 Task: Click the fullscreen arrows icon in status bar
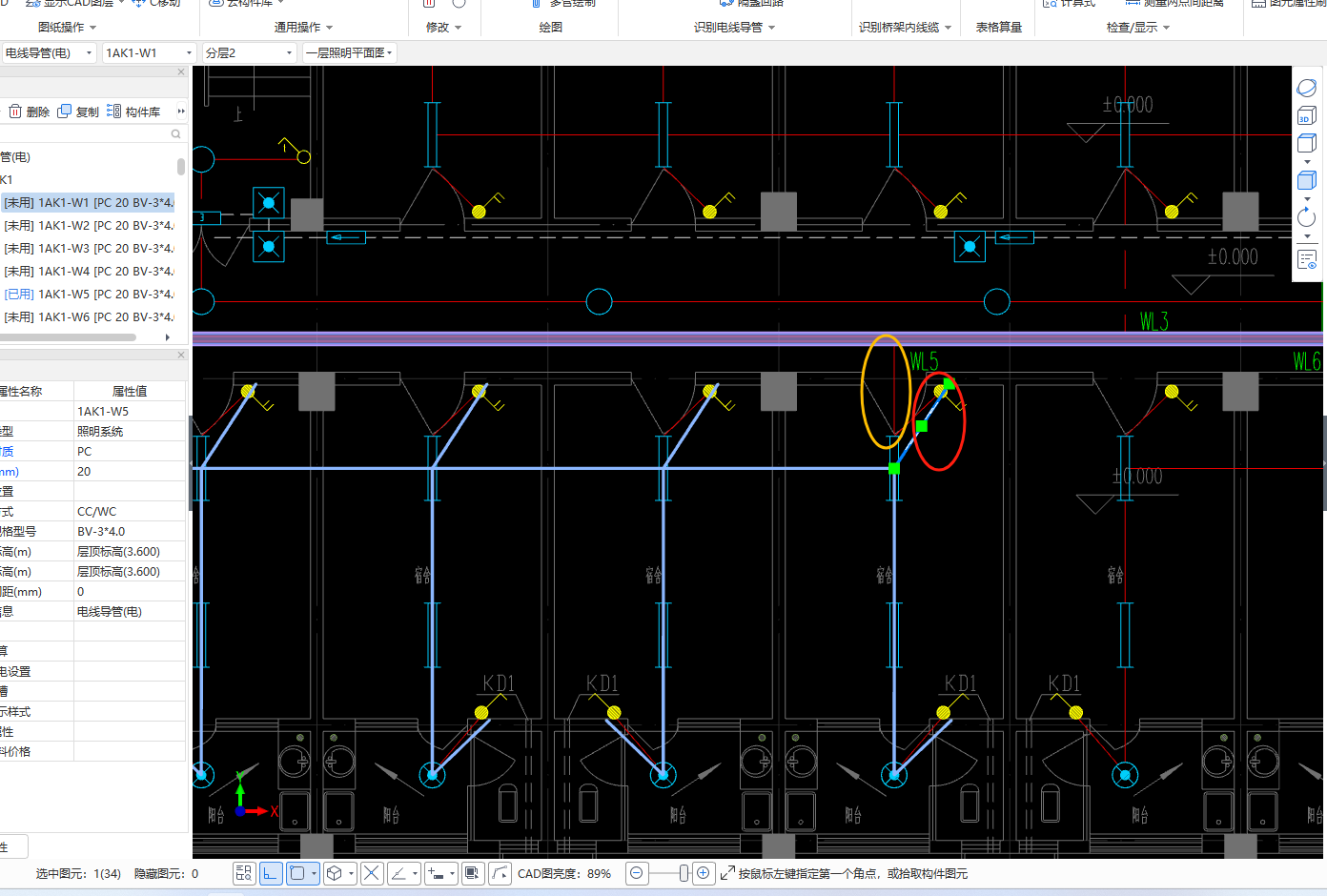(x=727, y=873)
